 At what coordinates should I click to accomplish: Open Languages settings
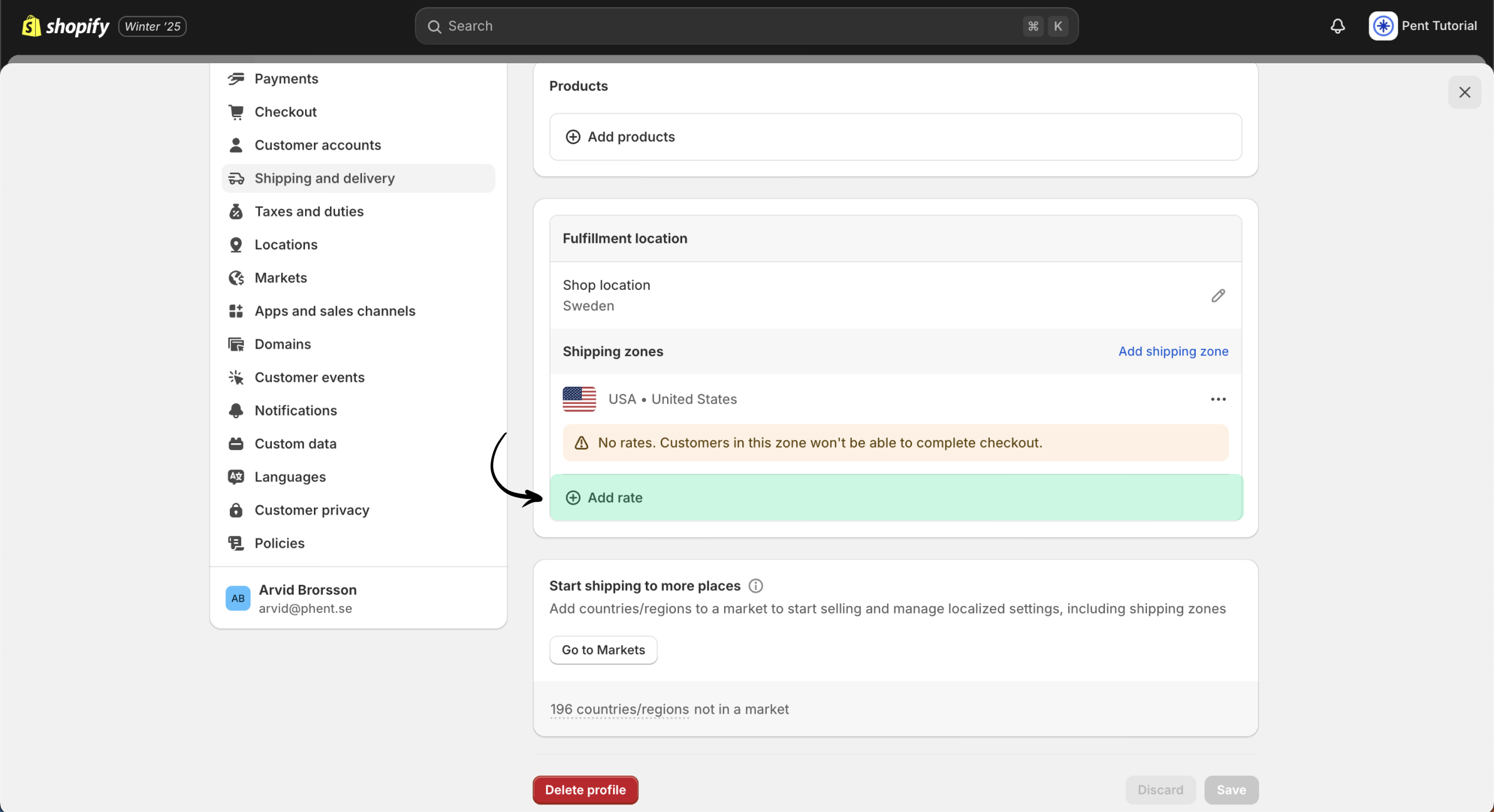pyautogui.click(x=358, y=477)
